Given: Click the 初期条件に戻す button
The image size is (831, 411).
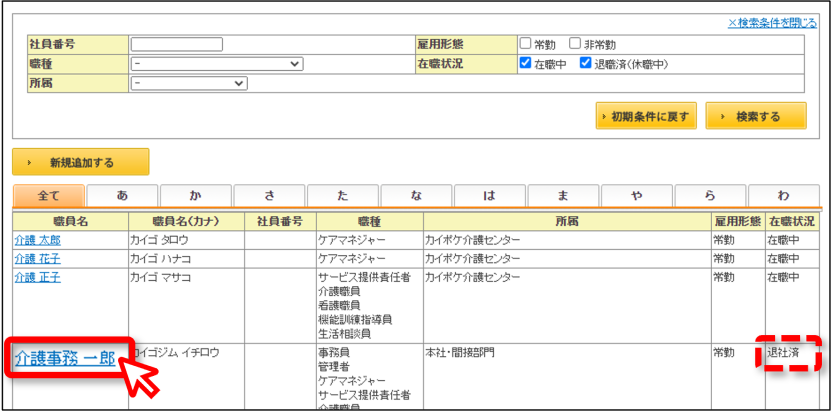Looking at the screenshot, I should [x=646, y=116].
